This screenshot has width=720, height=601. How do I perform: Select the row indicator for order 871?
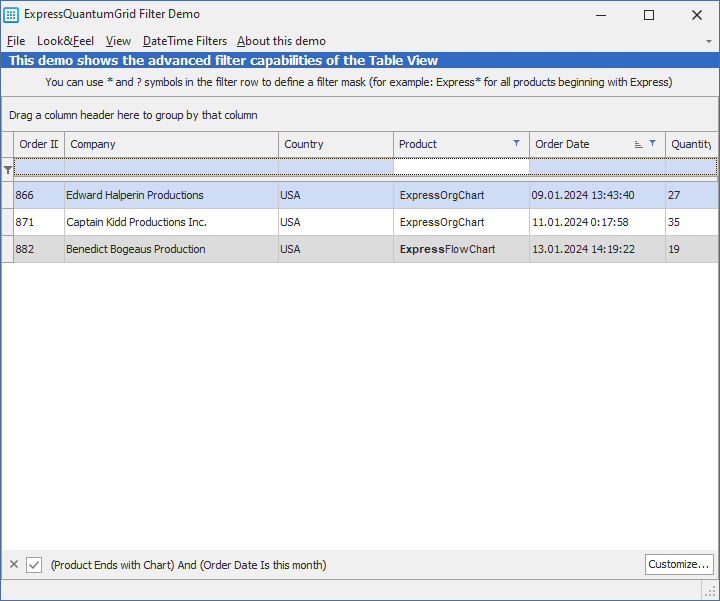click(x=7, y=222)
